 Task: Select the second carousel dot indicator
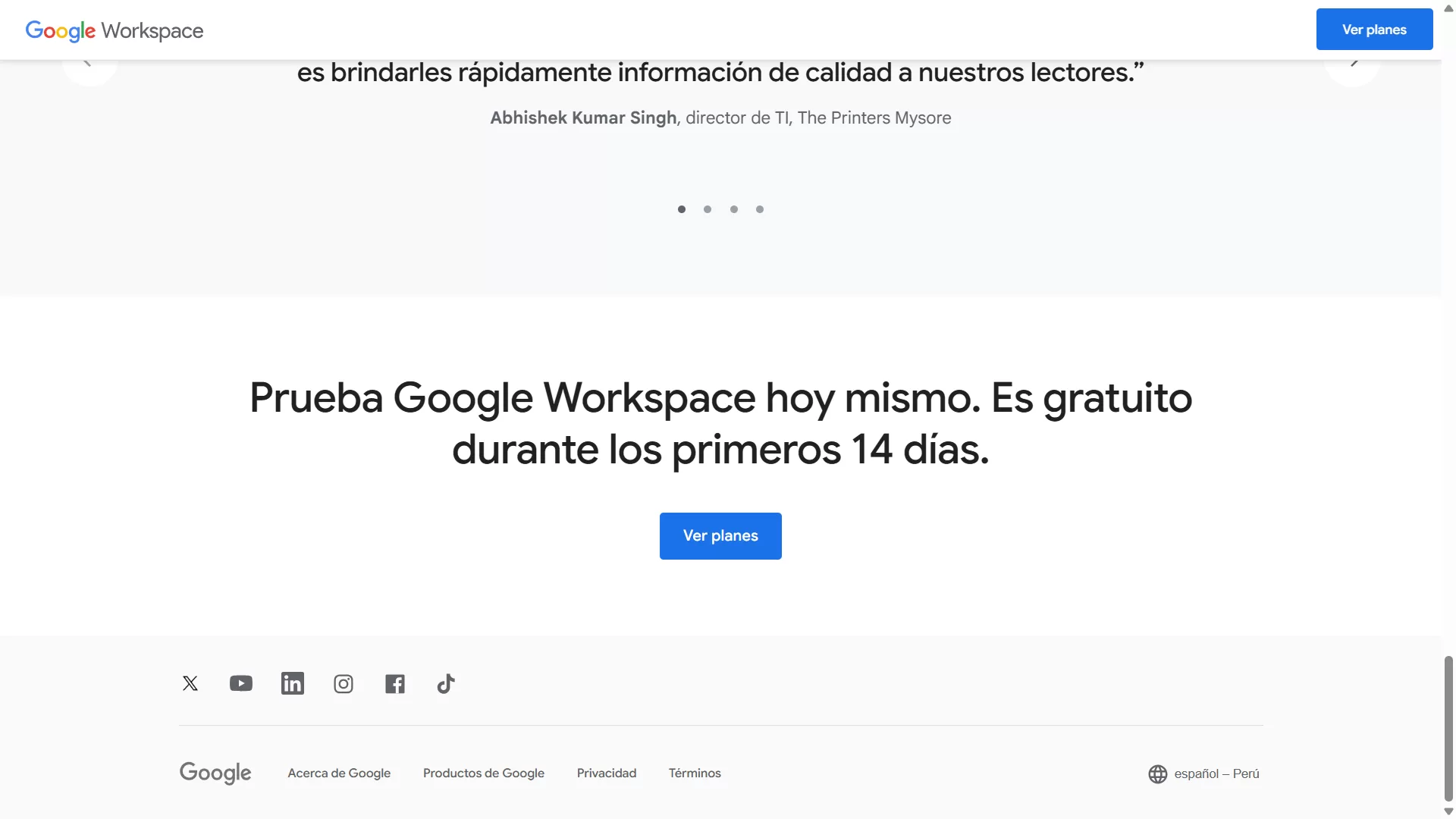pos(708,209)
